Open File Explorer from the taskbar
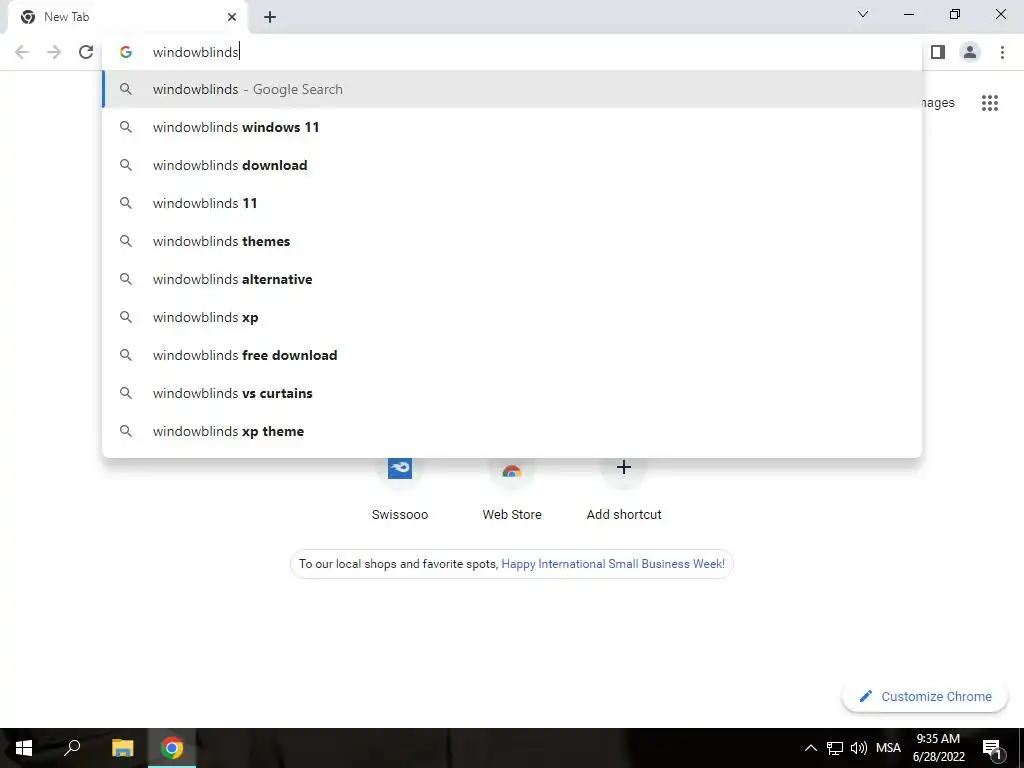Screen dimensions: 1024x768 [122, 748]
